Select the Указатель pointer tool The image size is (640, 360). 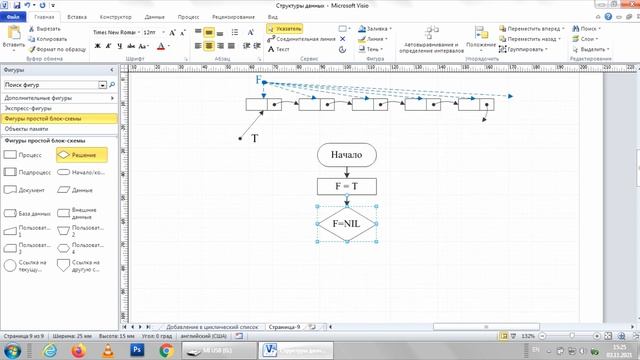[x=284, y=29]
